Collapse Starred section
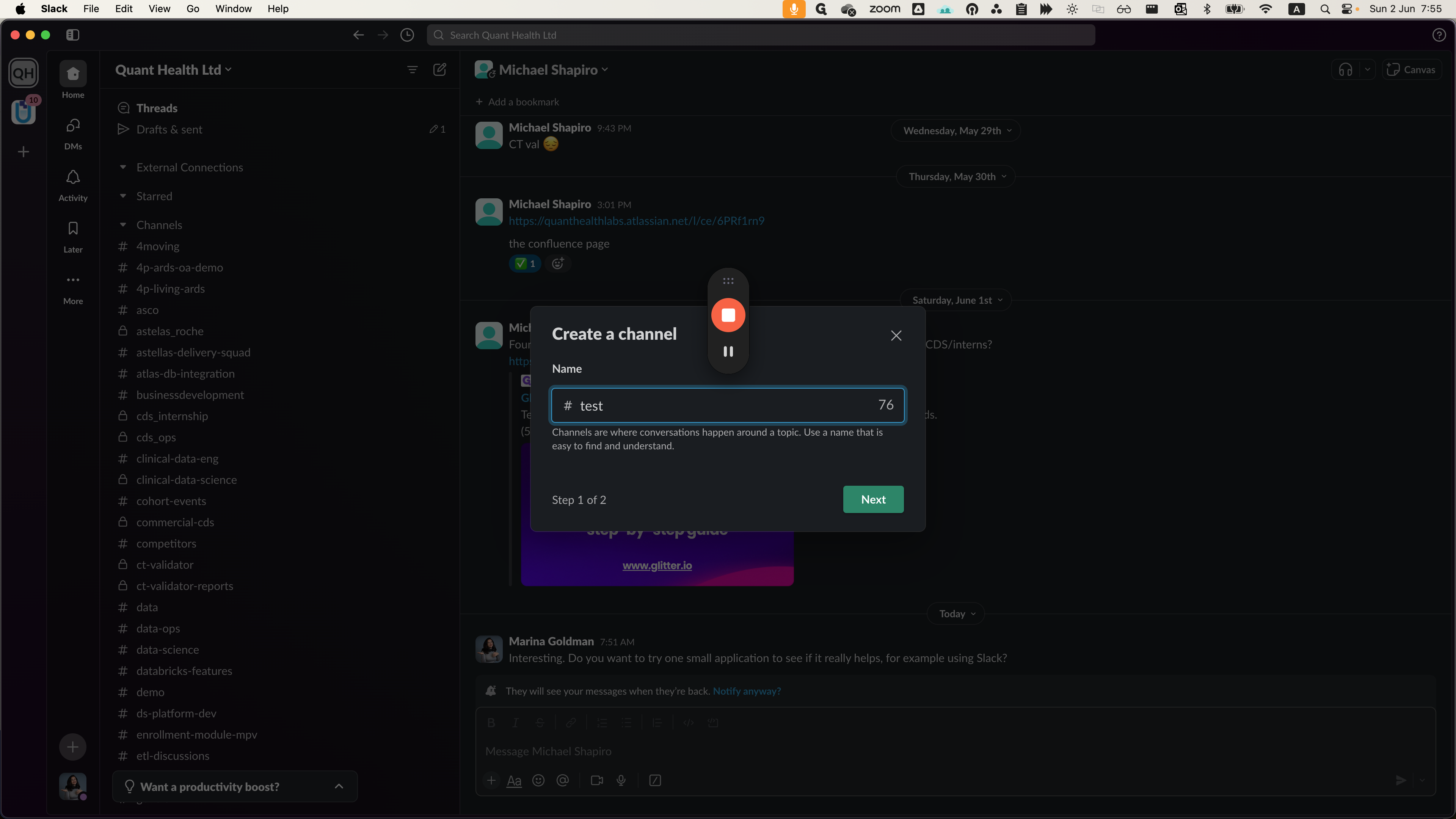Screen dimensions: 1456x819 pyautogui.click(x=122, y=196)
